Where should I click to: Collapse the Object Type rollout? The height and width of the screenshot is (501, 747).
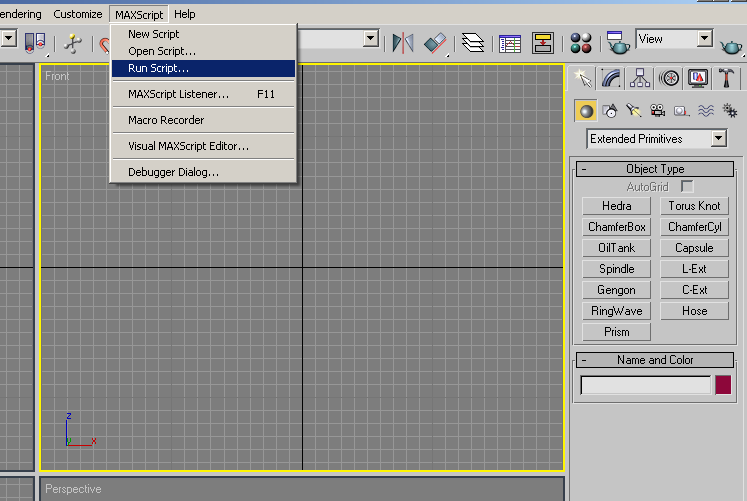tap(655, 169)
